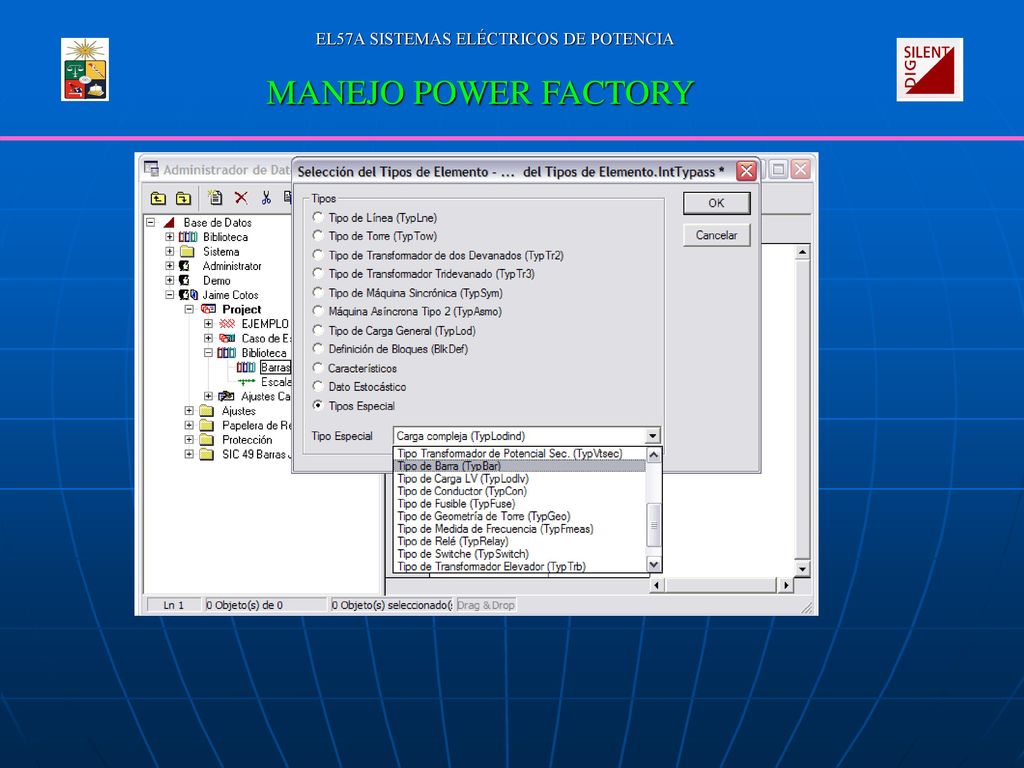Click the folder with down-turn arrow icon

[x=184, y=198]
